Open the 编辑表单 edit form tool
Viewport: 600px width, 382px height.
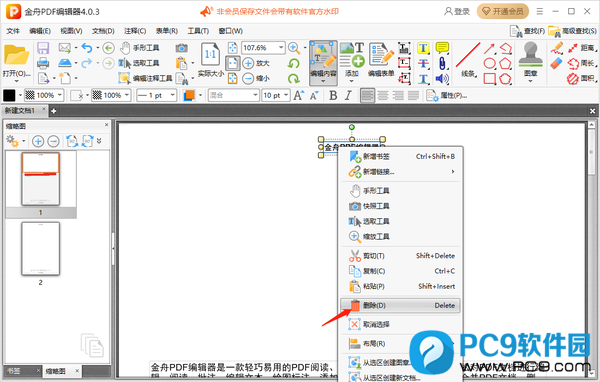click(381, 60)
